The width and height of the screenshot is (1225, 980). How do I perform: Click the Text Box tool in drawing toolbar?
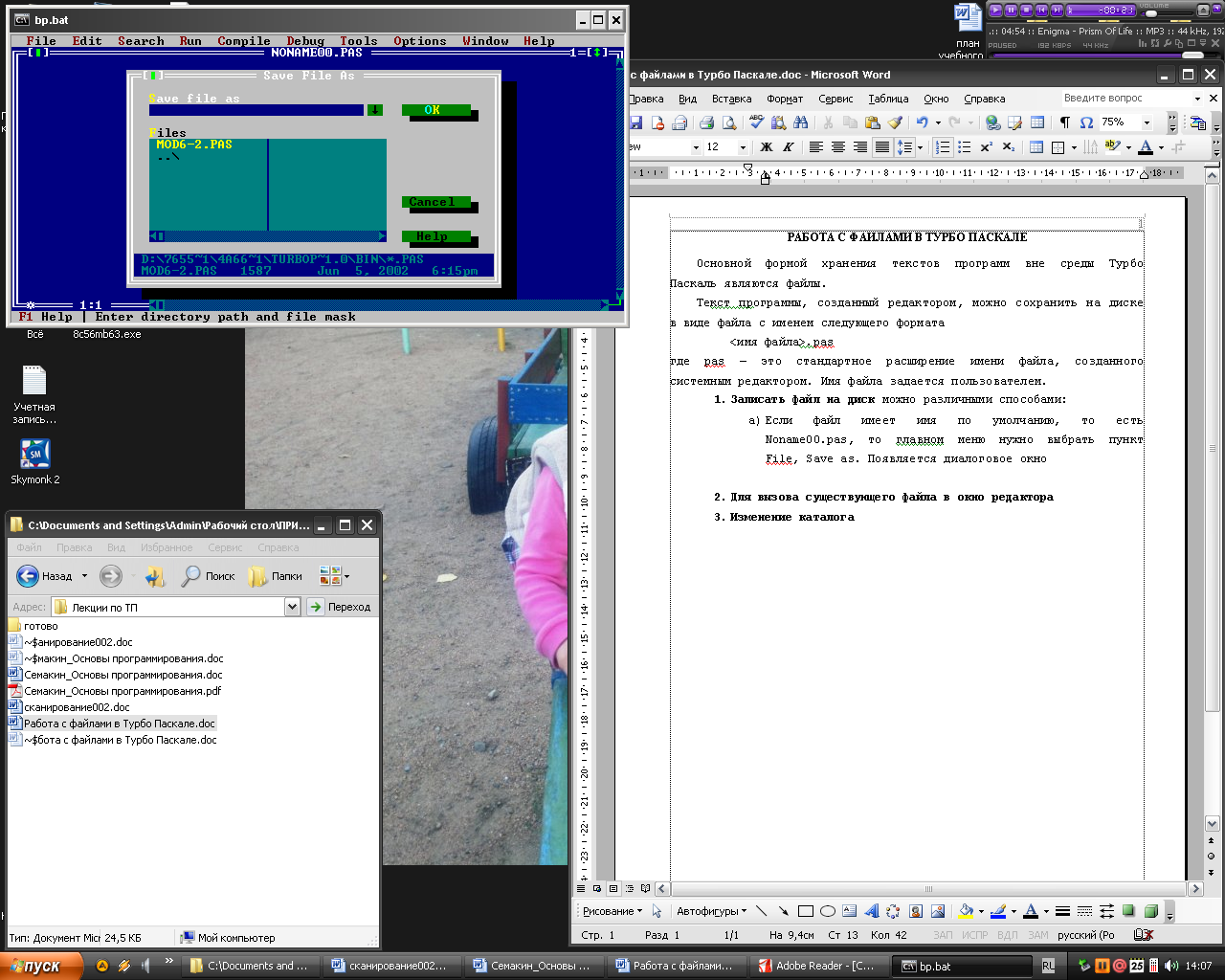[849, 911]
